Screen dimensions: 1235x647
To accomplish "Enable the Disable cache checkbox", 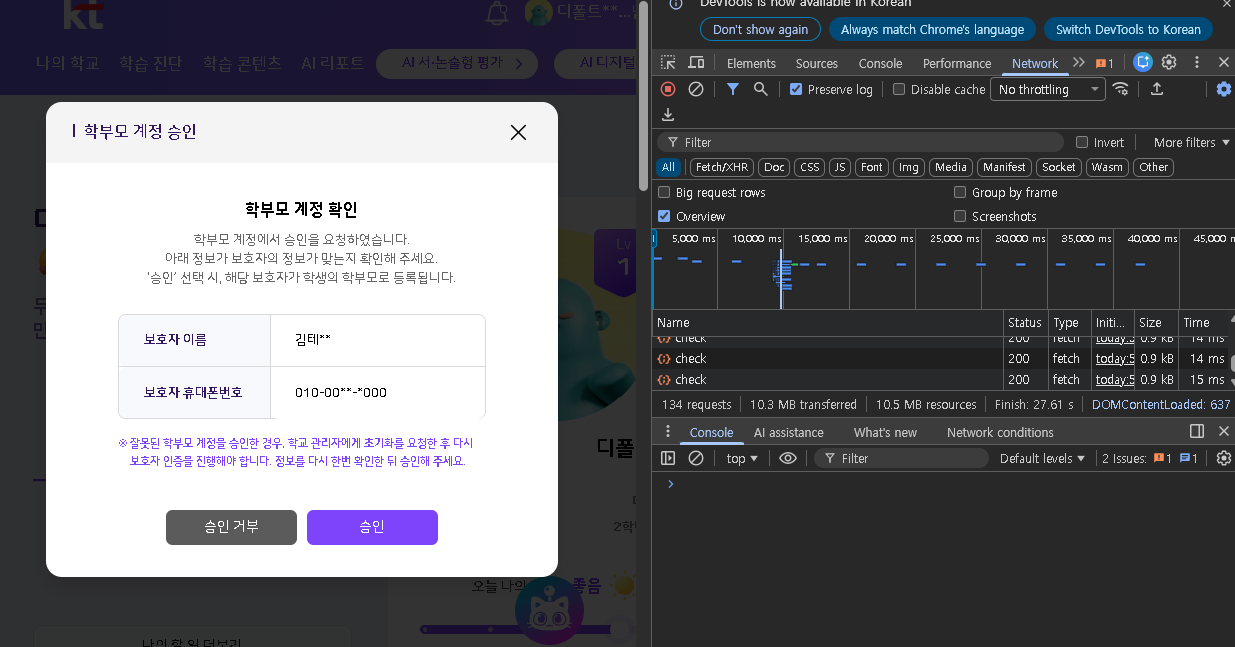I will (x=899, y=89).
